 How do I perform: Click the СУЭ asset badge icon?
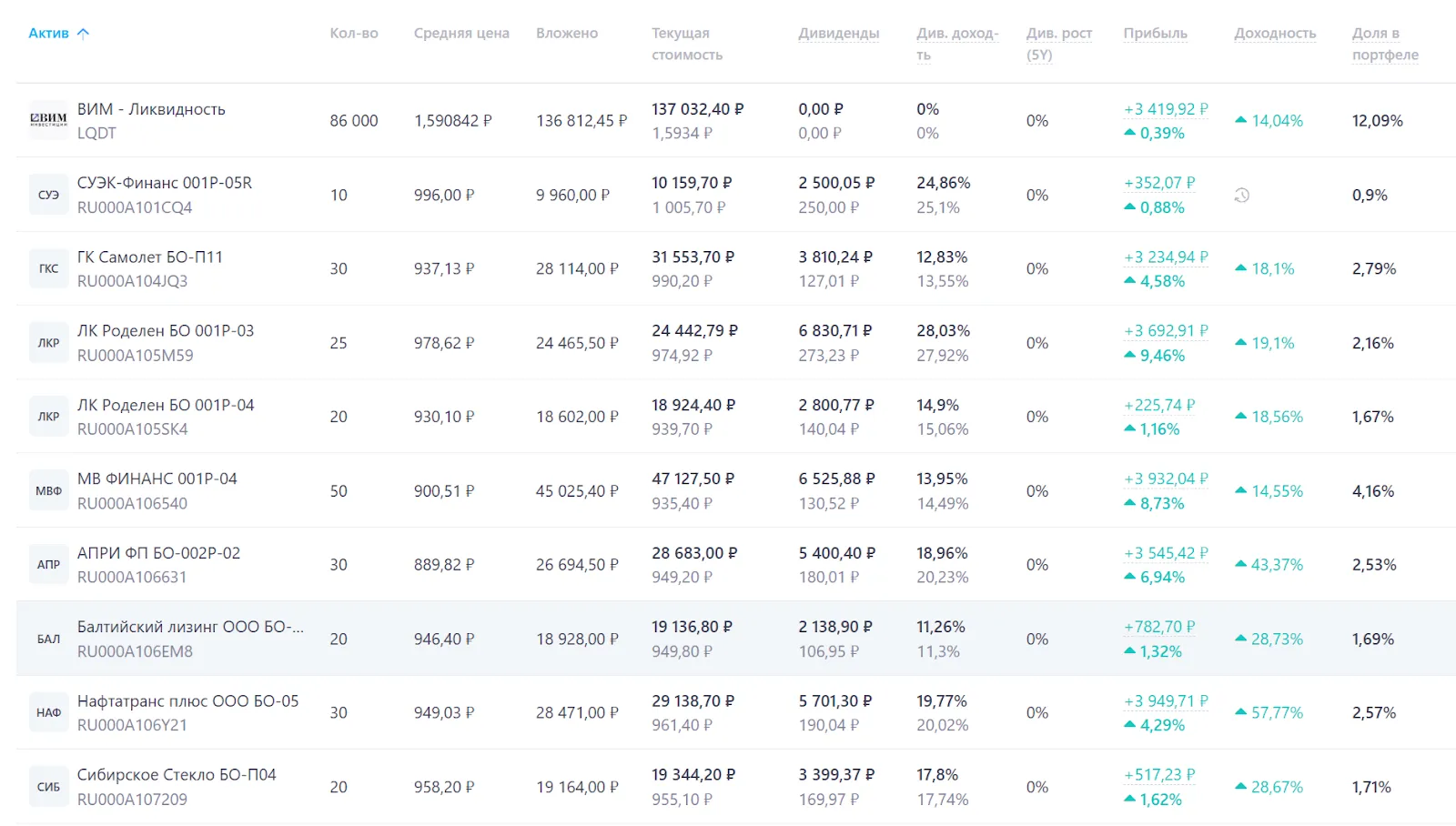point(48,195)
